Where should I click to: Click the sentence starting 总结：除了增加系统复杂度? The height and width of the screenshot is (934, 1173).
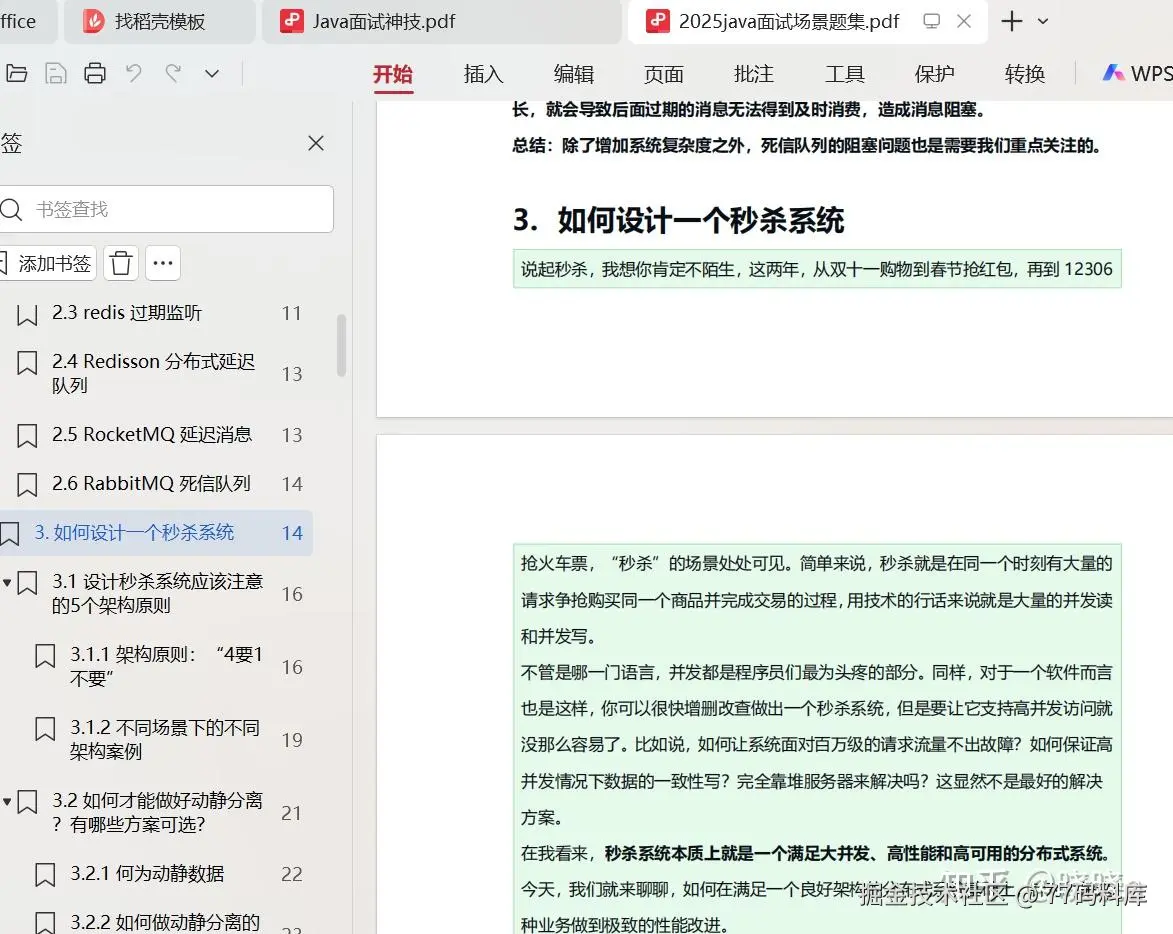coord(806,145)
